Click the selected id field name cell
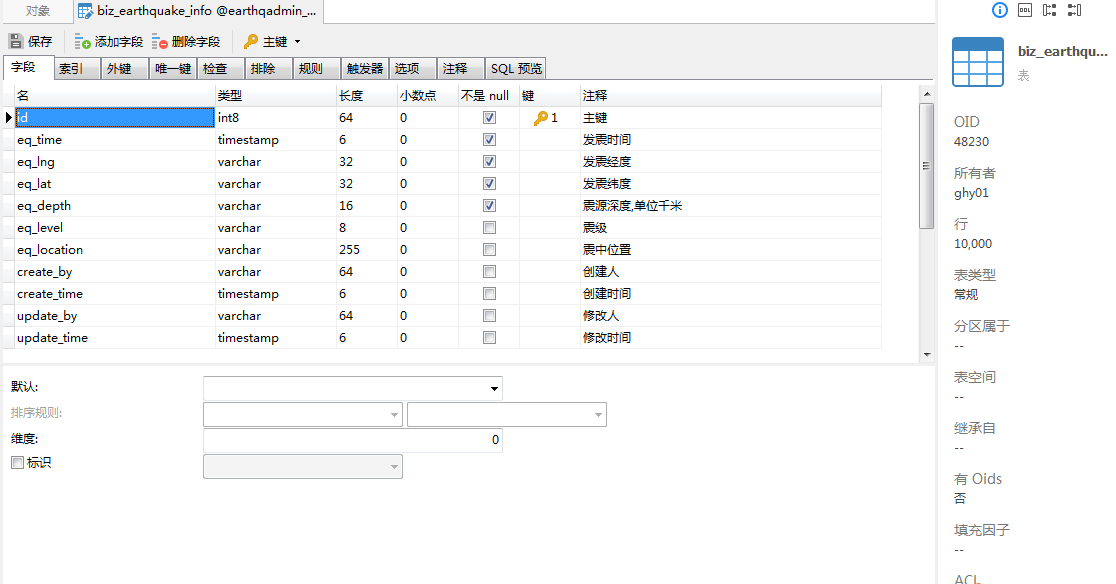This screenshot has width=1116, height=584. [x=115, y=118]
